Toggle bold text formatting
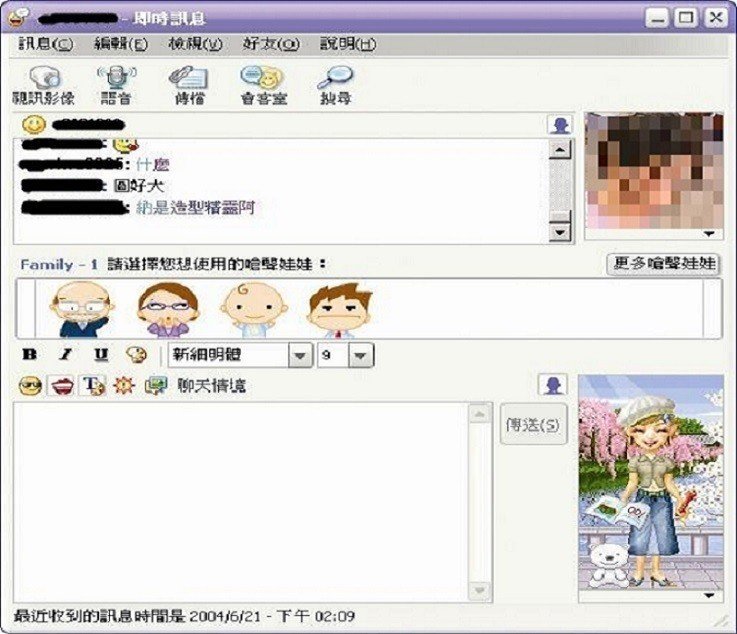This screenshot has height=634, width=737. click(30, 354)
